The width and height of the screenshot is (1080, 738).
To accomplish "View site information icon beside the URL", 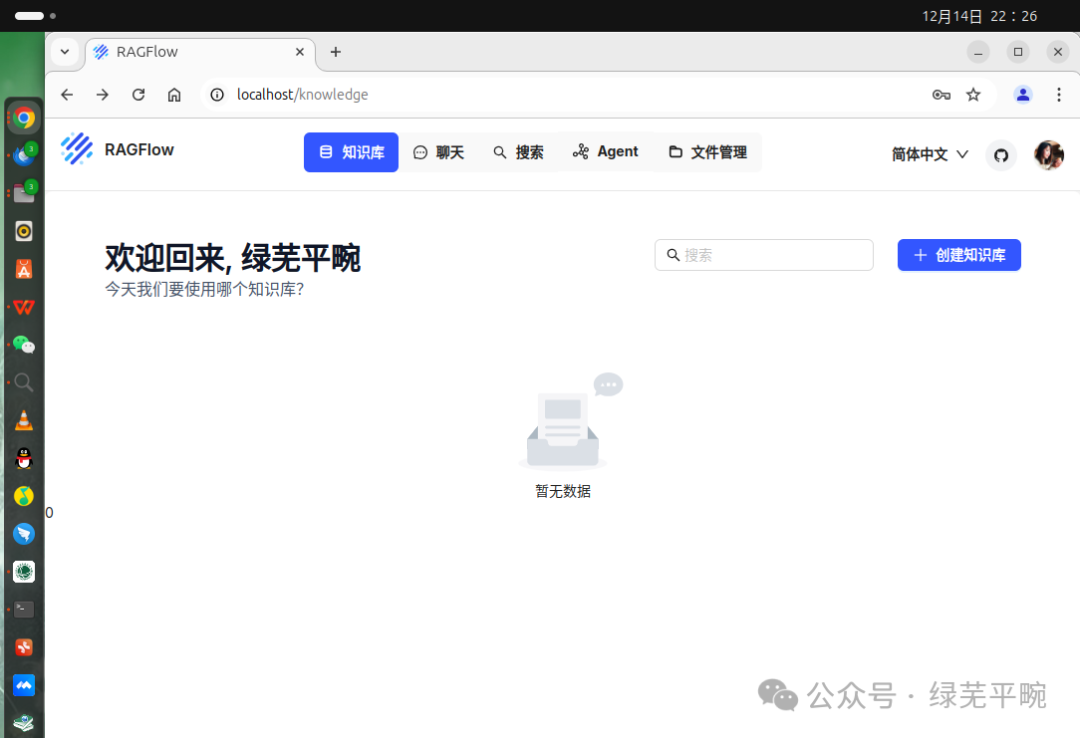I will [217, 95].
